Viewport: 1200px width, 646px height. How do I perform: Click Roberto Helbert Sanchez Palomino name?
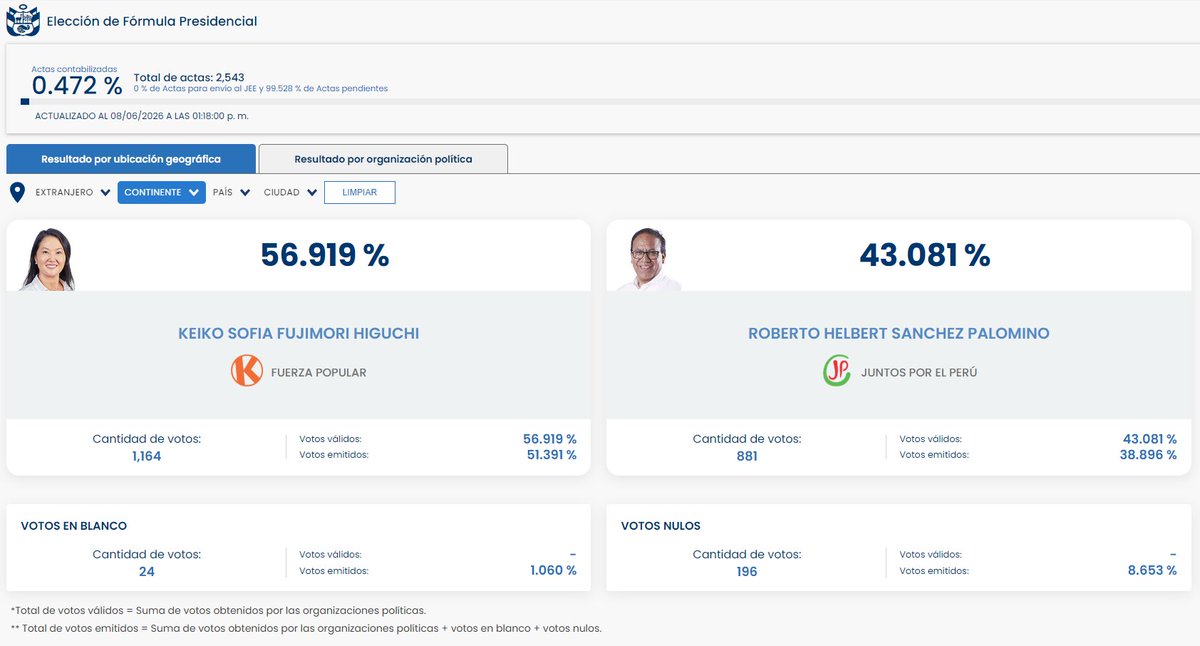(899, 334)
